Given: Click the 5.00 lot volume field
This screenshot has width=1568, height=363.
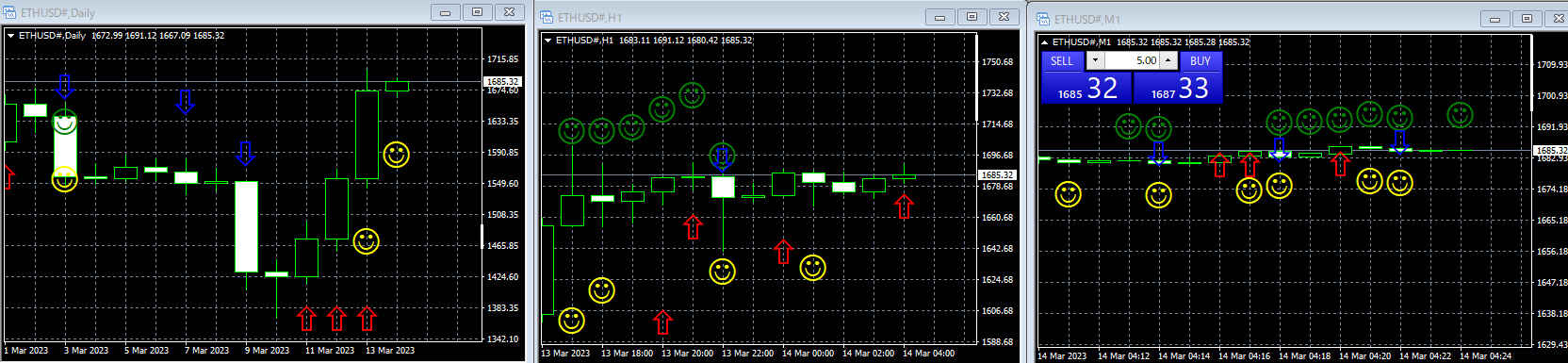Looking at the screenshot, I should 1131,60.
